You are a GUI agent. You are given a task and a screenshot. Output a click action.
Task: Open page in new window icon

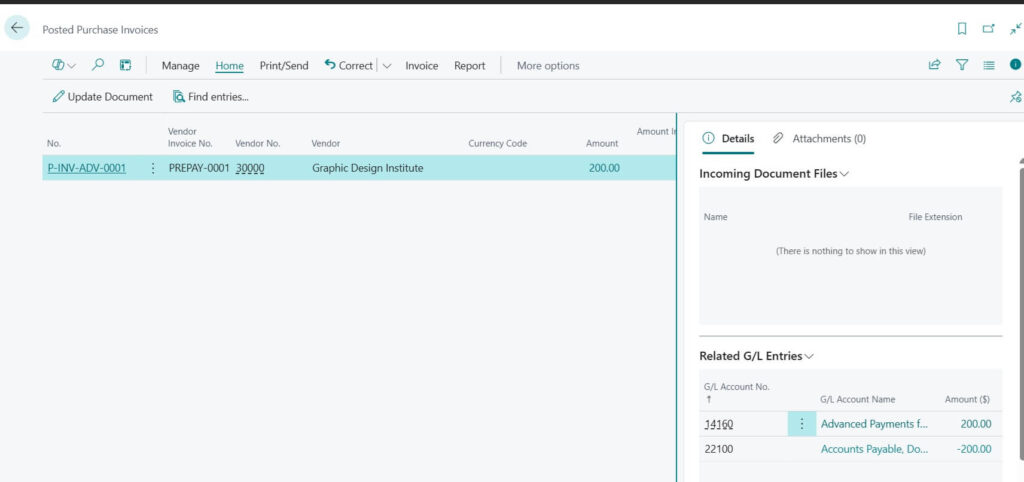(989, 29)
